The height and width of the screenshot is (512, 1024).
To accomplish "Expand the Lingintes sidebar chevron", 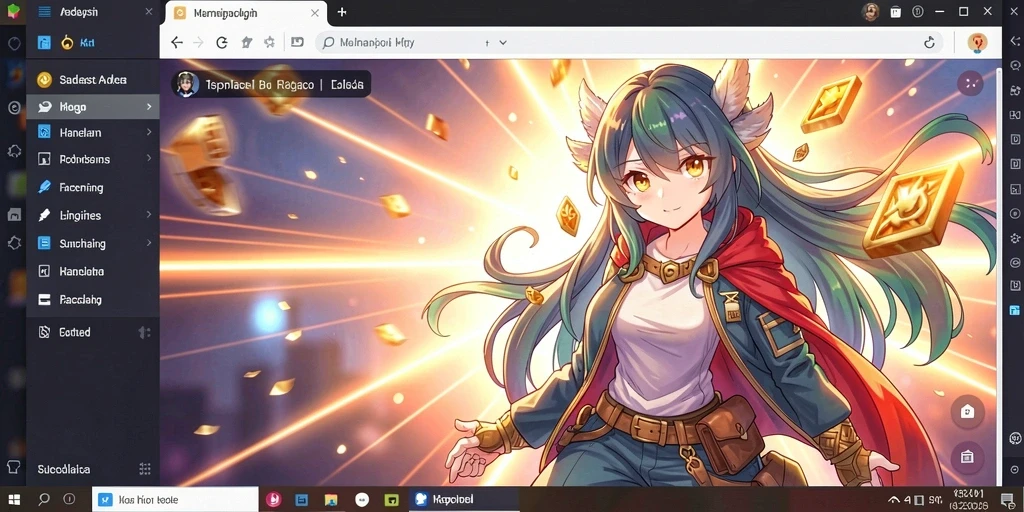I will coord(149,214).
